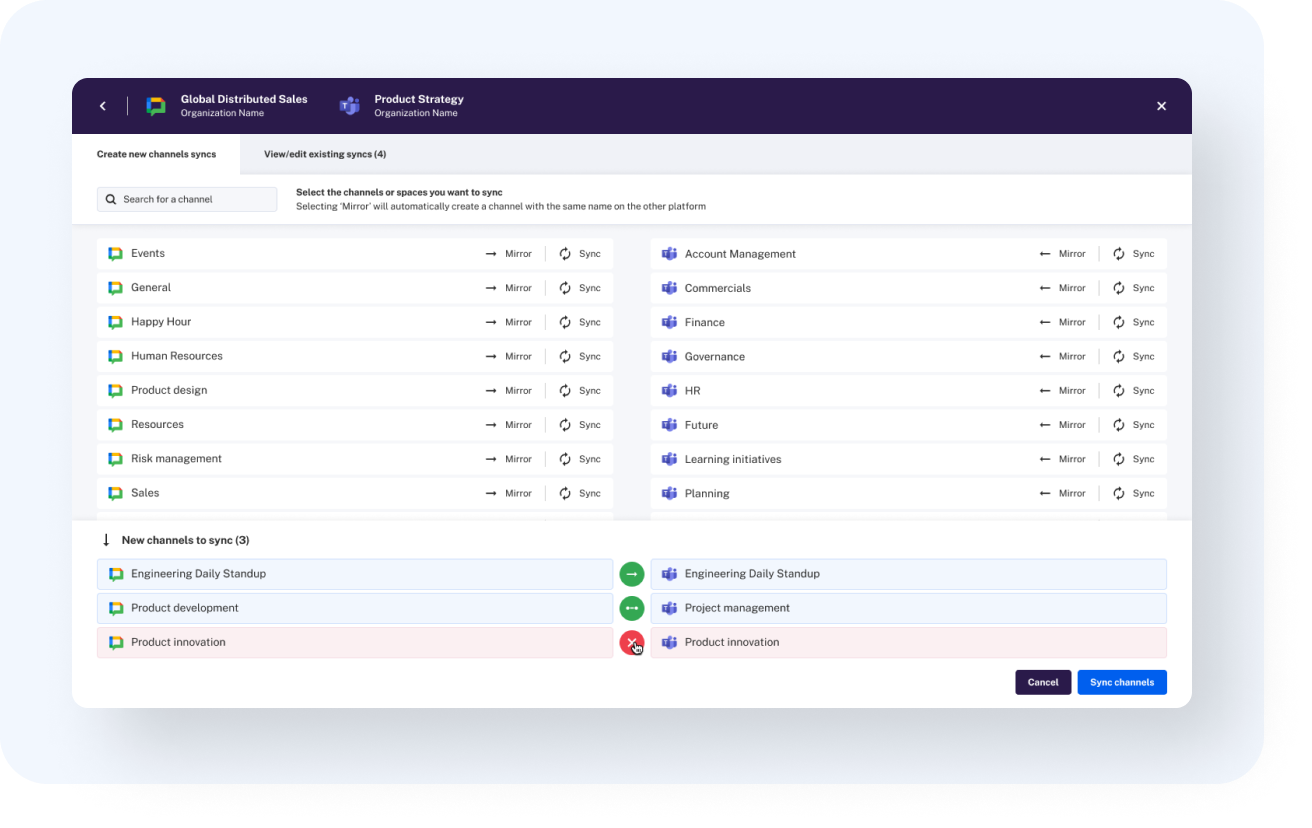1312x828 pixels.
Task: Go back using the header arrow
Action: point(102,106)
